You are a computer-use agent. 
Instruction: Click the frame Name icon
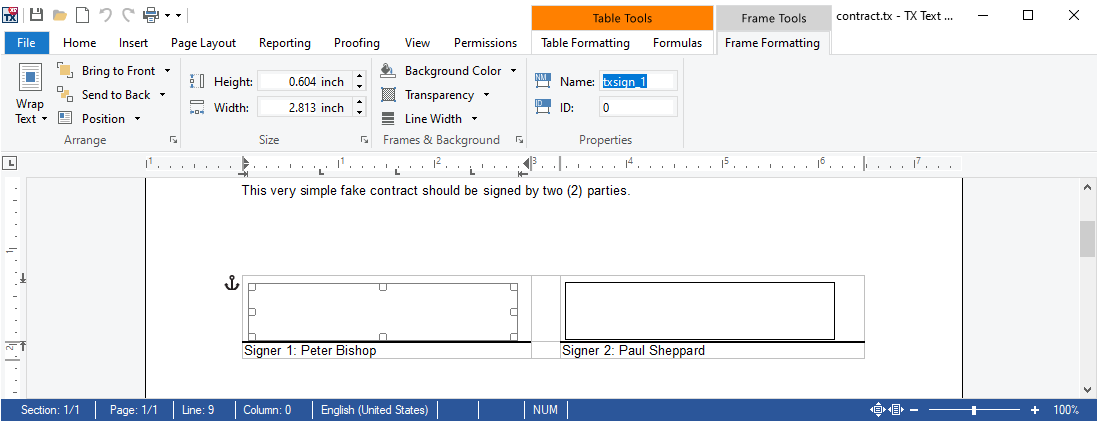[543, 82]
